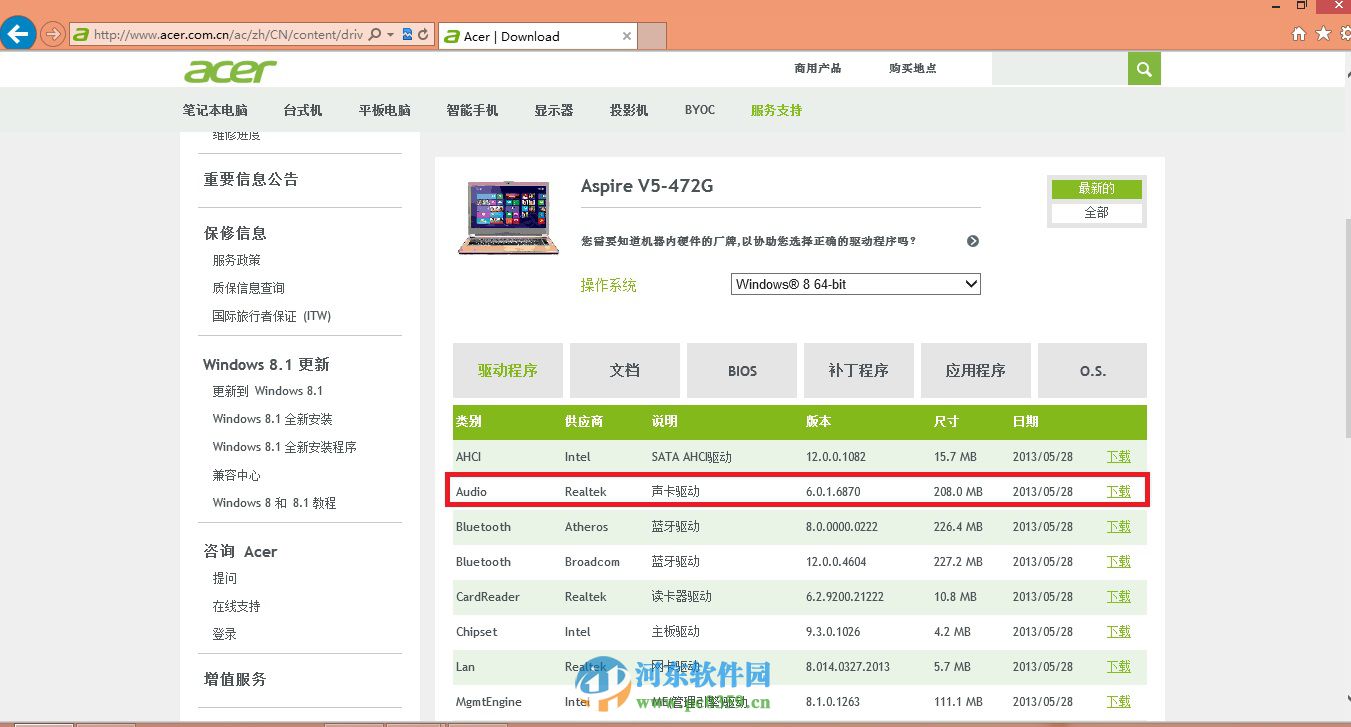Toggle the 最新的 filter option

pos(1096,188)
